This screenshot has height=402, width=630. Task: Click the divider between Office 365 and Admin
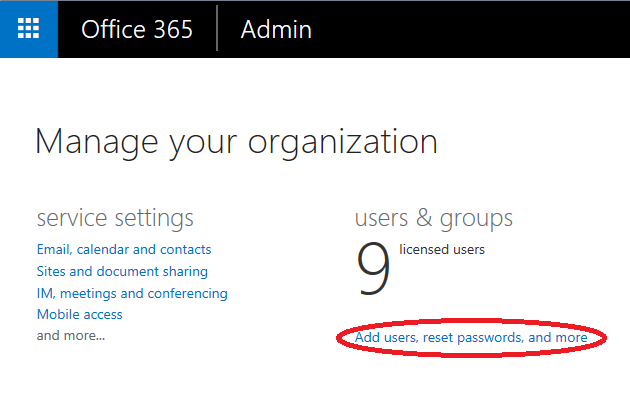(x=217, y=28)
